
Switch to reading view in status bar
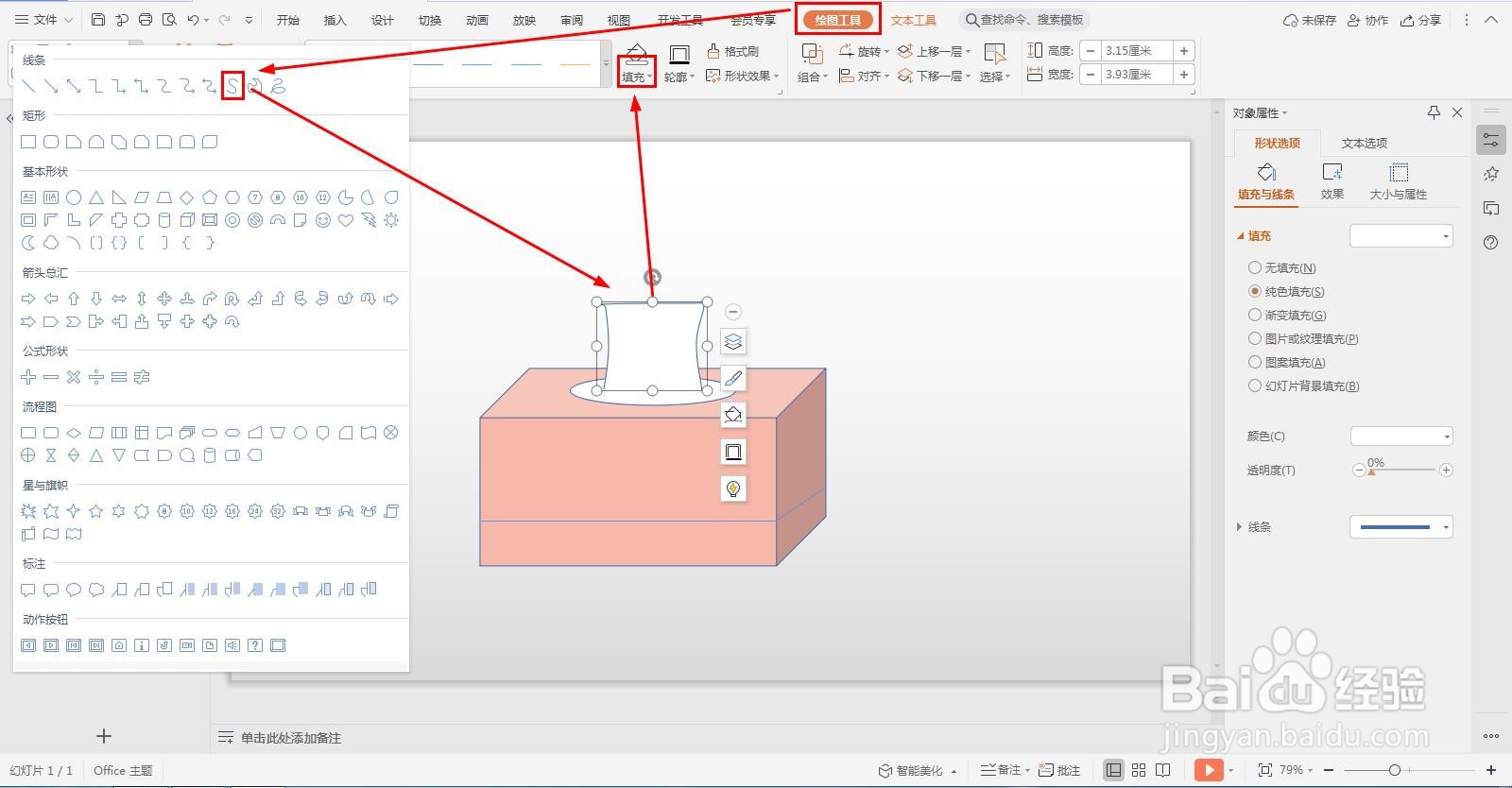pos(1163,770)
